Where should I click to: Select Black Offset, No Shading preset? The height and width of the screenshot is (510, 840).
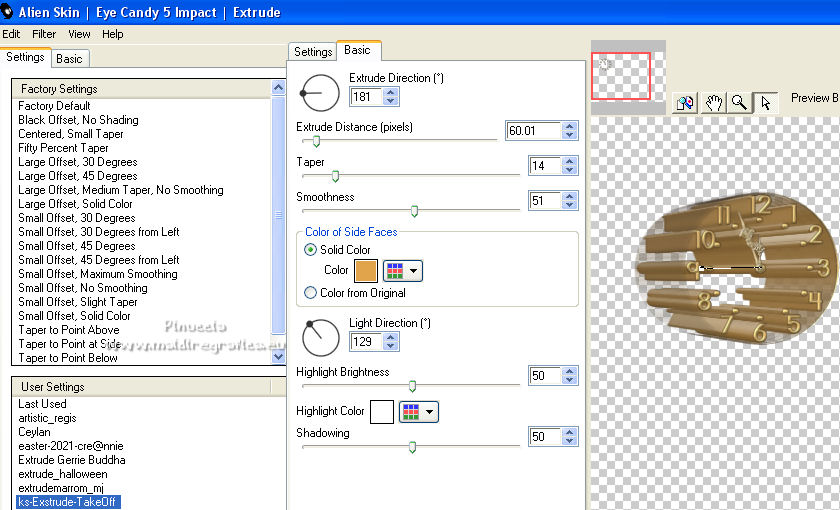pos(78,120)
